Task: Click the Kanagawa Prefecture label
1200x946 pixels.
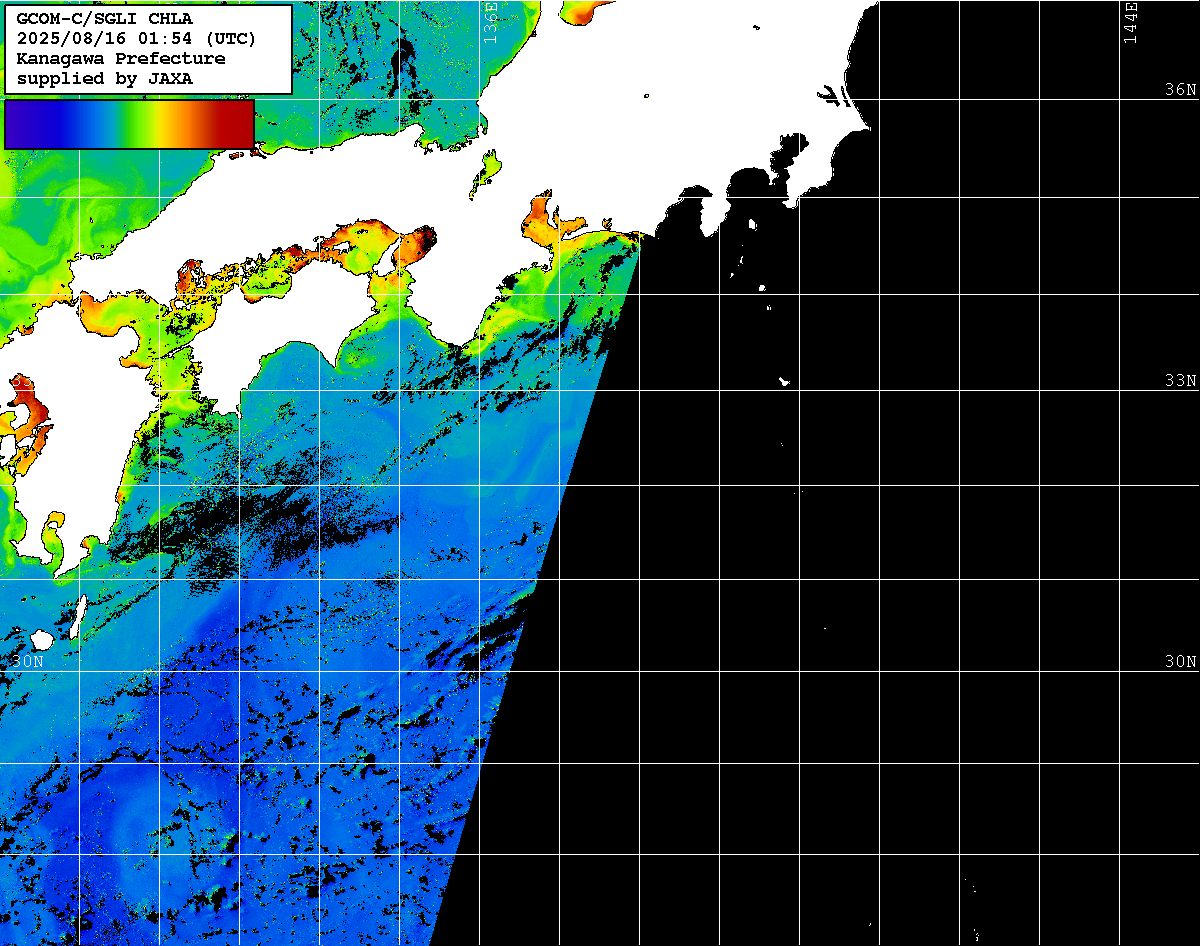Action: pos(121,59)
